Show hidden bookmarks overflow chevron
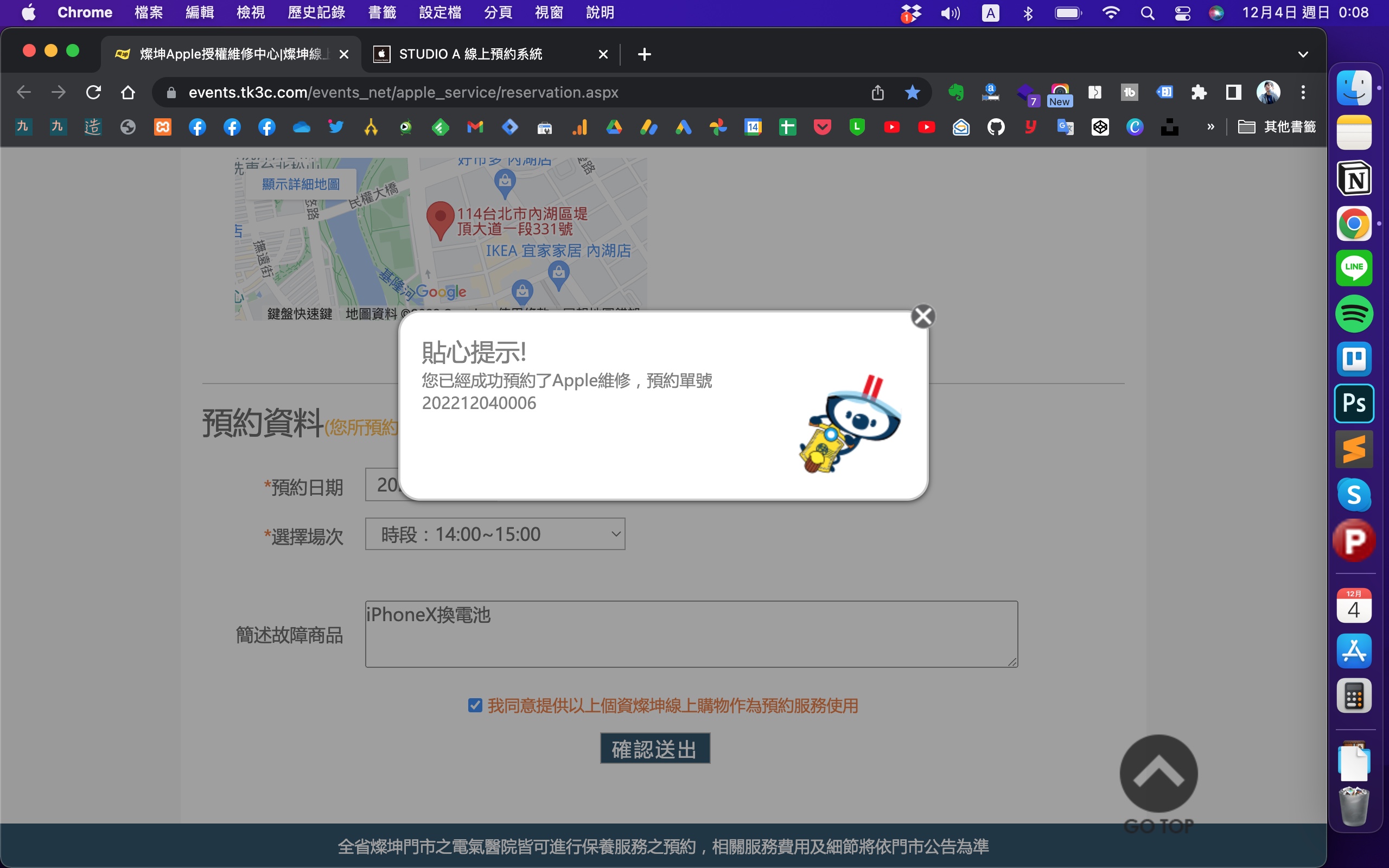Screen dimensions: 1389x868 [1210, 127]
